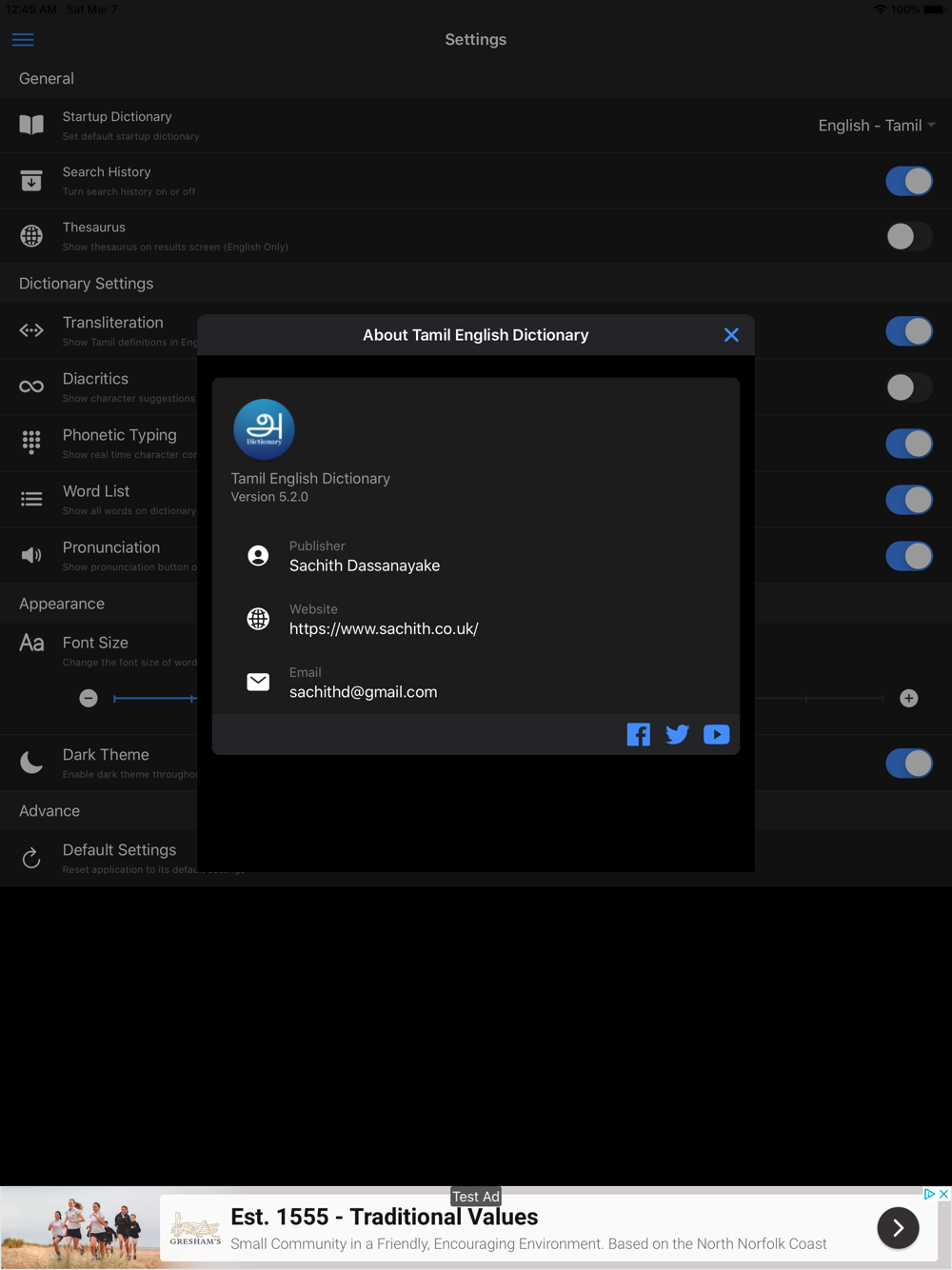Close the banner ad with X
The width and height of the screenshot is (952, 1270).
tap(943, 1194)
